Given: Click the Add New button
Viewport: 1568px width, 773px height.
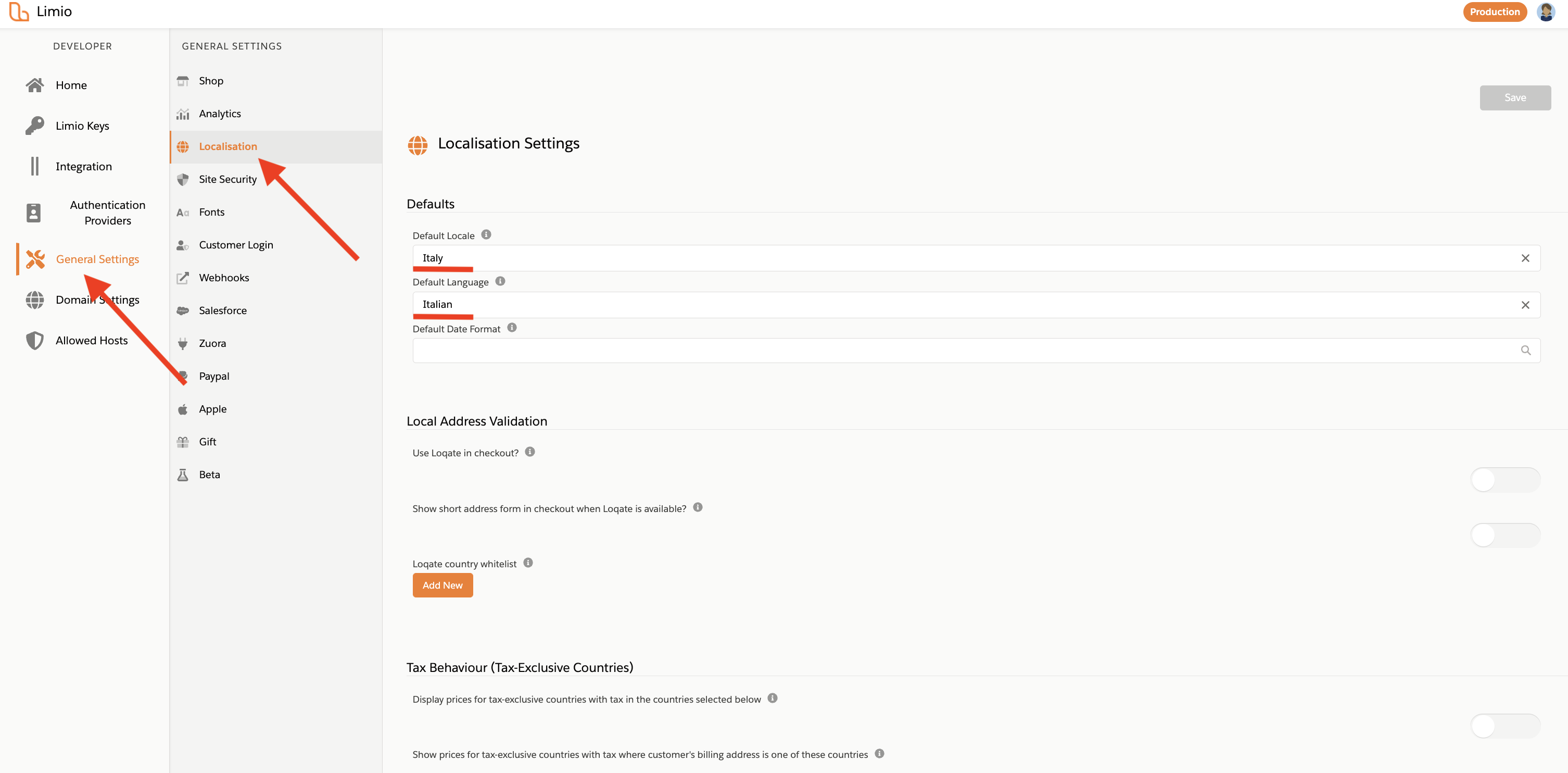Looking at the screenshot, I should pyautogui.click(x=442, y=585).
